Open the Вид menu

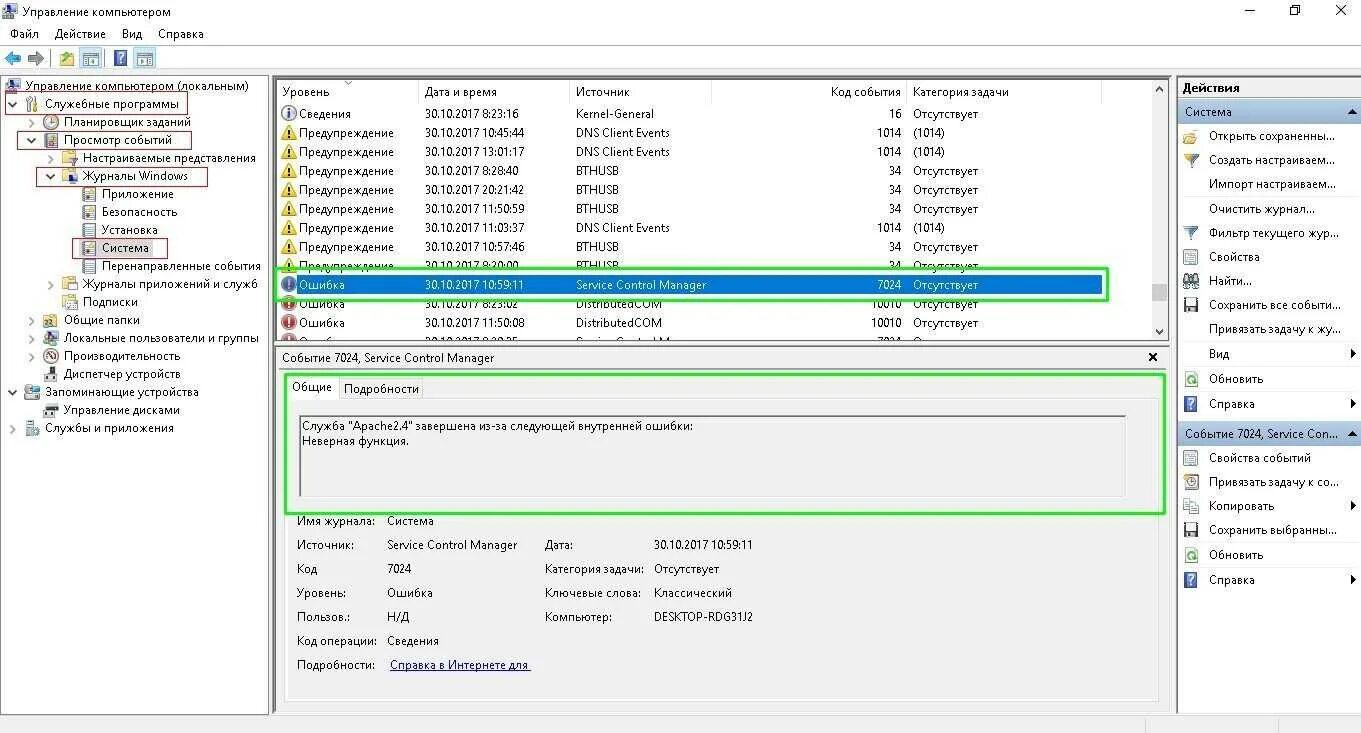(132, 34)
